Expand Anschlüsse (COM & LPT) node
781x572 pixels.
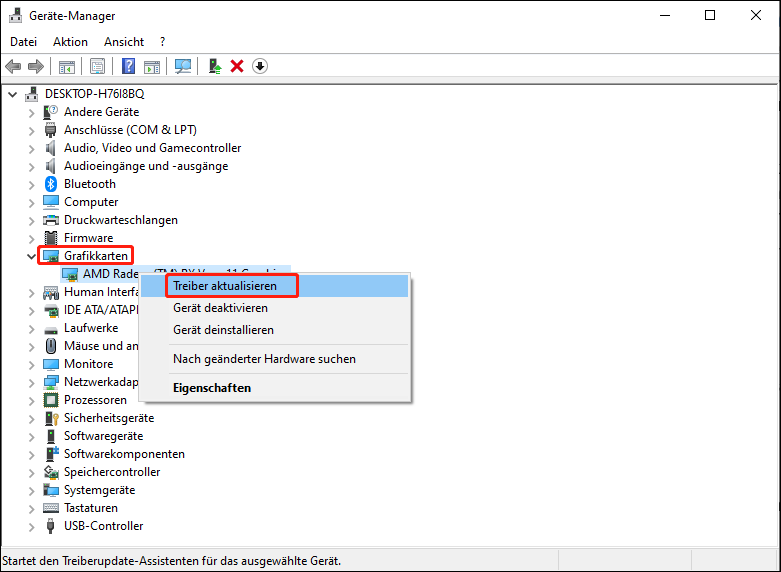[x=31, y=131]
